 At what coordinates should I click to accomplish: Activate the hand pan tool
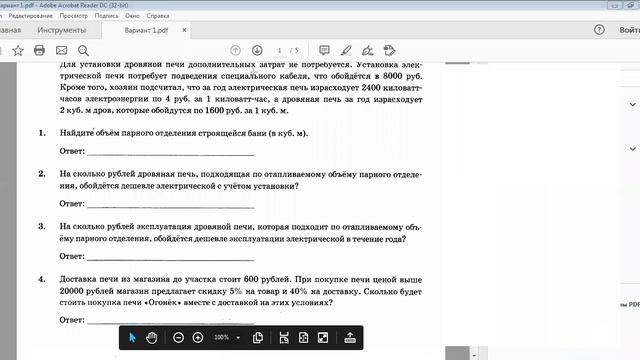pyautogui.click(x=152, y=338)
